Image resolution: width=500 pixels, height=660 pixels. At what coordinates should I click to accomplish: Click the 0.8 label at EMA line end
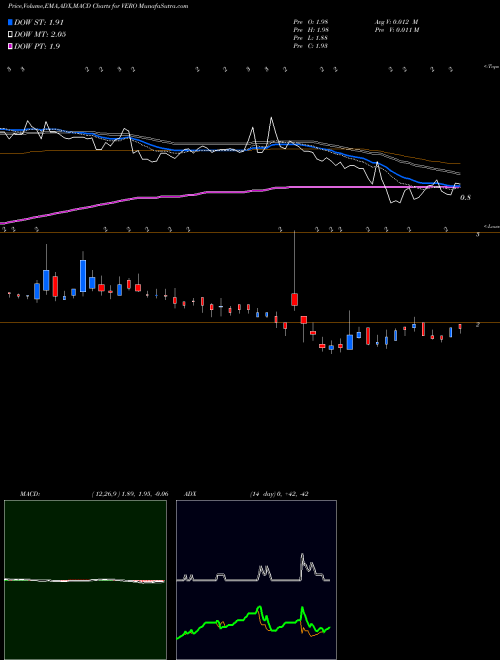[465, 197]
